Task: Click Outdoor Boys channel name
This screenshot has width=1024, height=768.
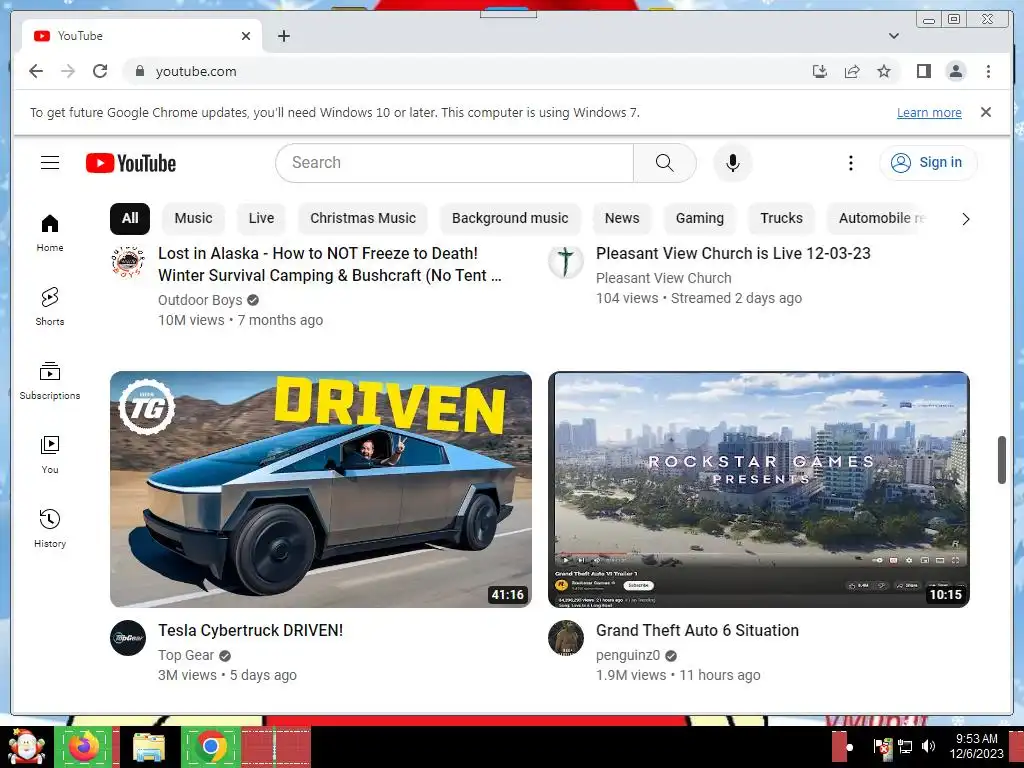Action: click(x=200, y=300)
